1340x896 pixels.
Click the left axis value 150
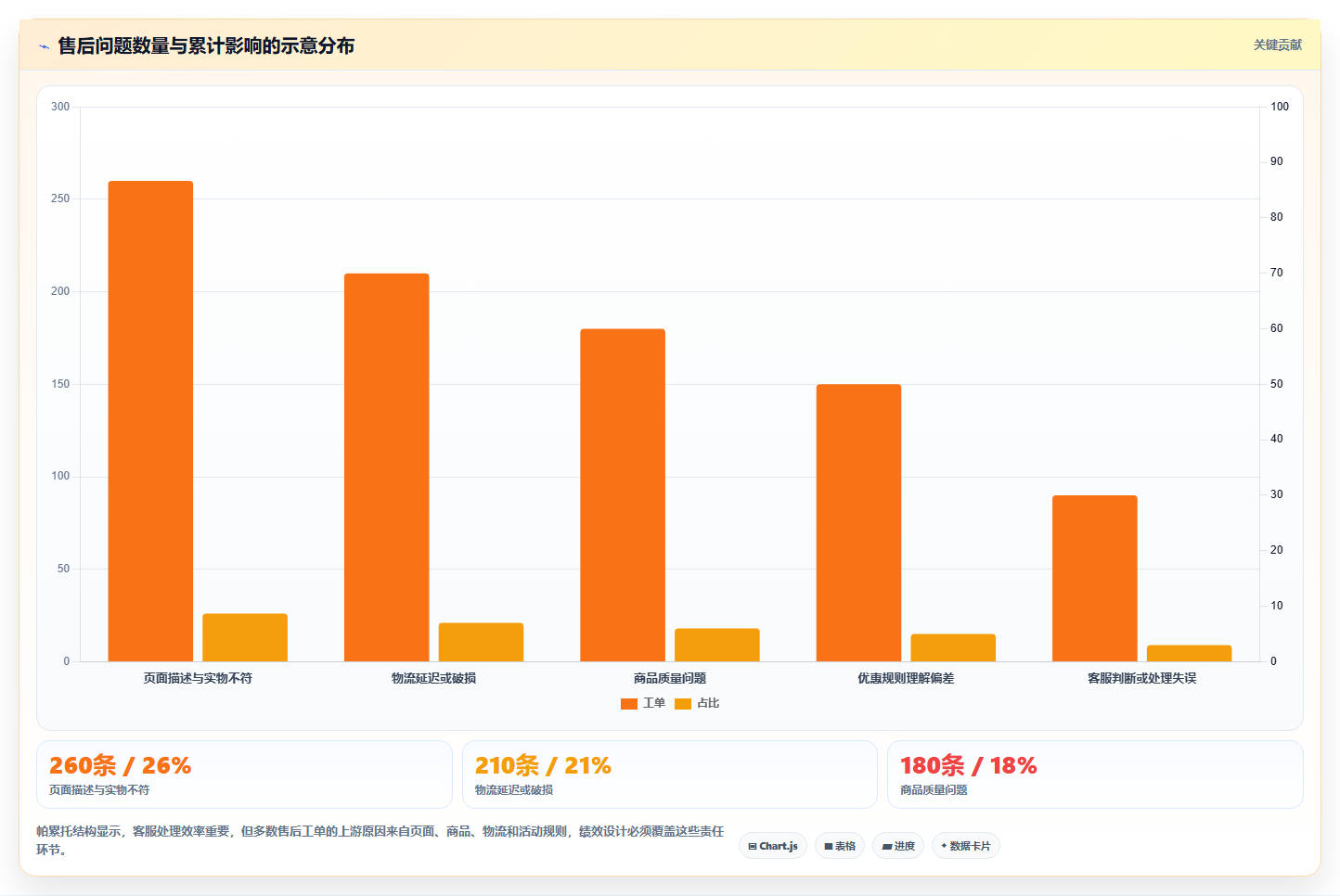[x=60, y=384]
